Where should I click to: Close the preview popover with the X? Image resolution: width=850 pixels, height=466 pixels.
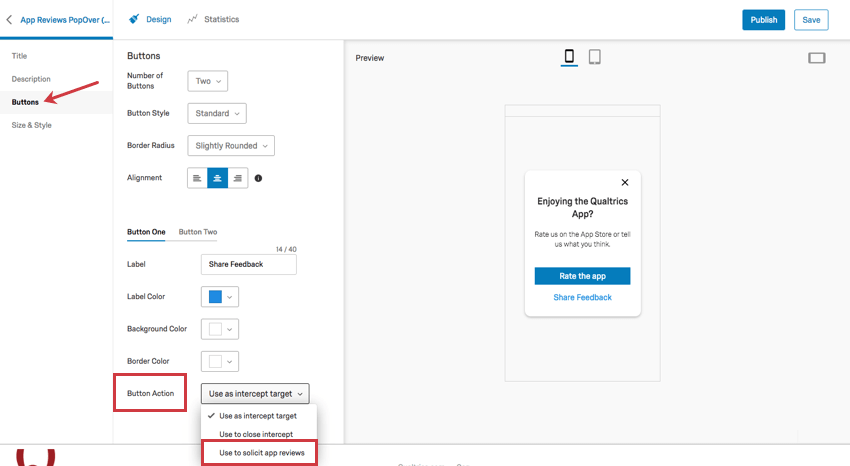click(x=624, y=183)
